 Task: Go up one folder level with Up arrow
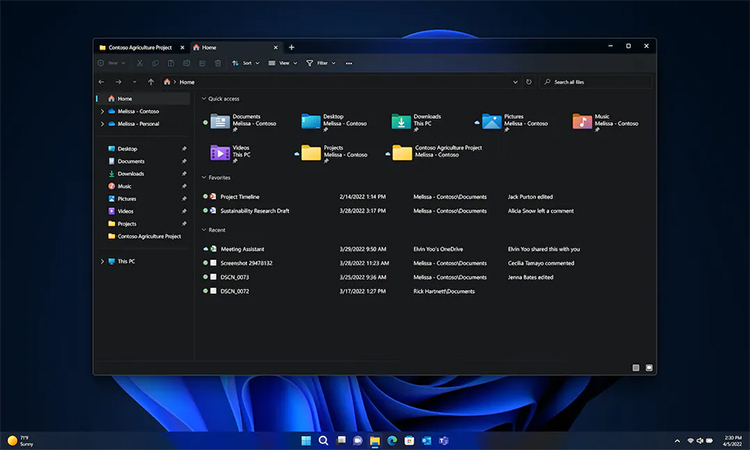(x=151, y=81)
